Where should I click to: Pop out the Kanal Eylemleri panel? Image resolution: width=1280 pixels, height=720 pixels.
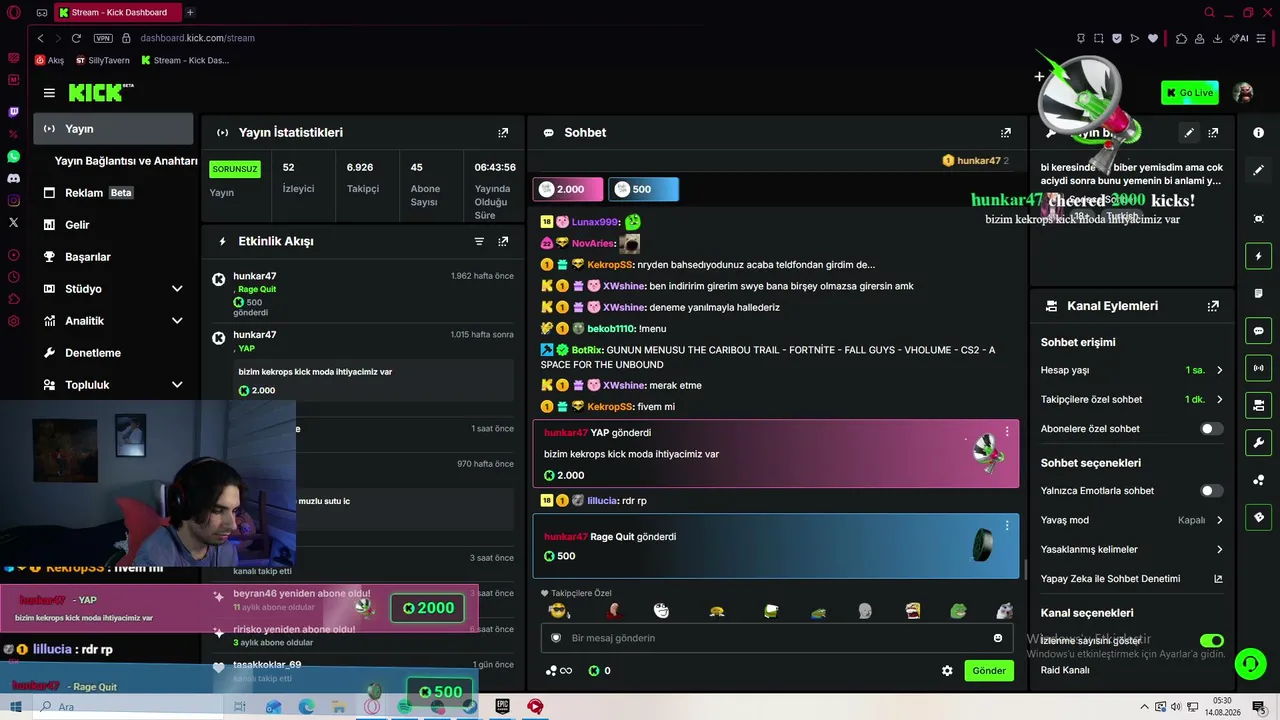point(1213,306)
